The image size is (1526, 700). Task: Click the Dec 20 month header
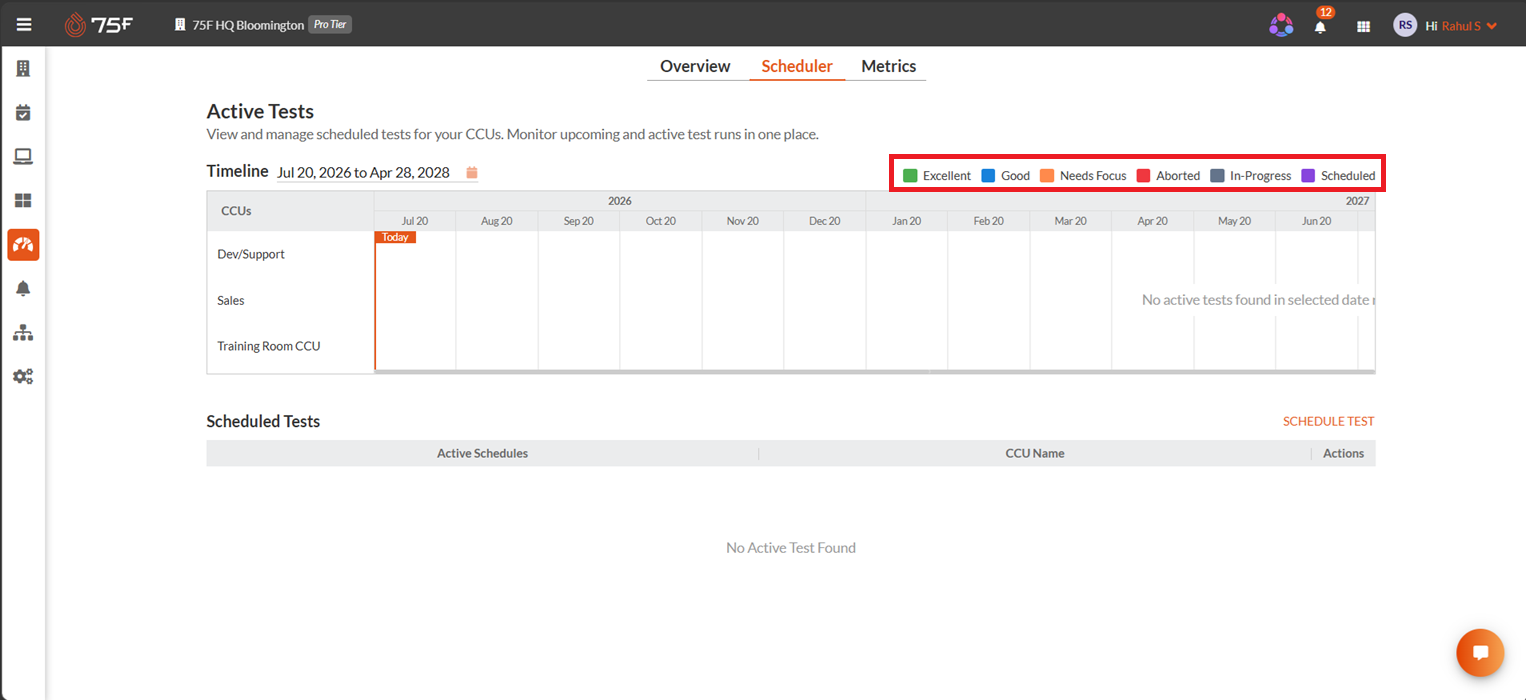pyautogui.click(x=825, y=221)
